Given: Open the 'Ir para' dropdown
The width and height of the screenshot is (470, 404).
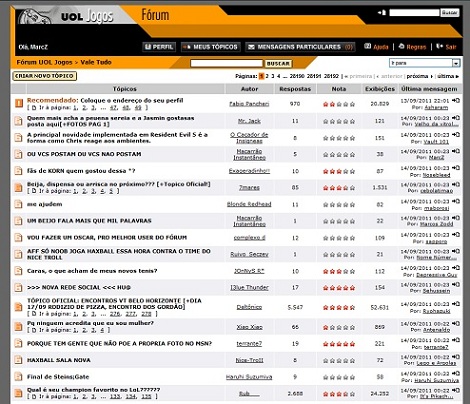Looking at the screenshot, I should (425, 63).
